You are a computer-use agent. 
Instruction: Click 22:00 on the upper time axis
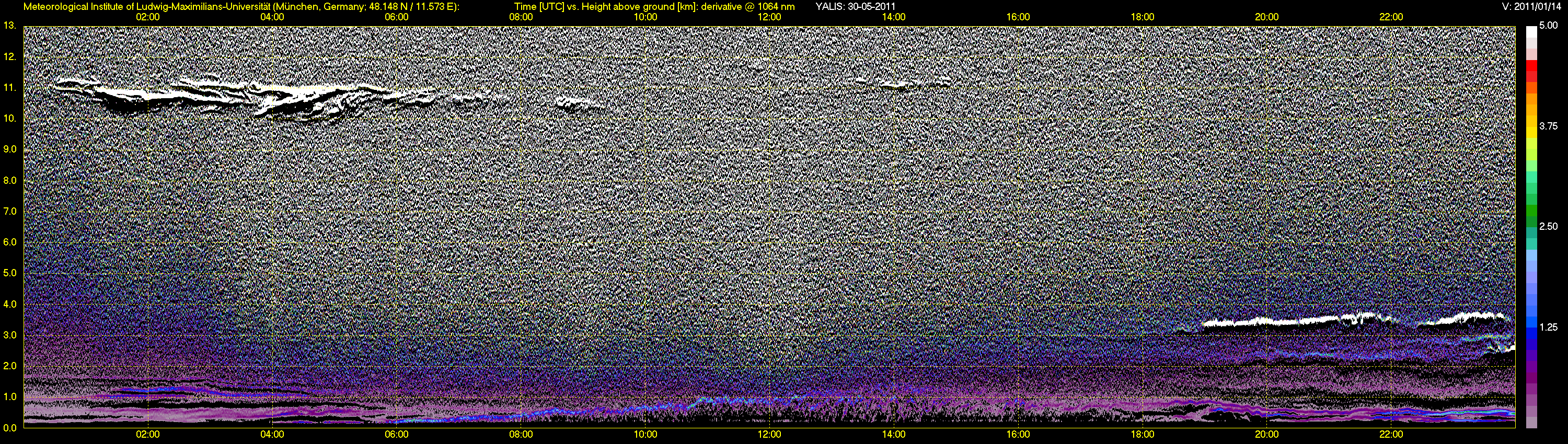click(1391, 17)
